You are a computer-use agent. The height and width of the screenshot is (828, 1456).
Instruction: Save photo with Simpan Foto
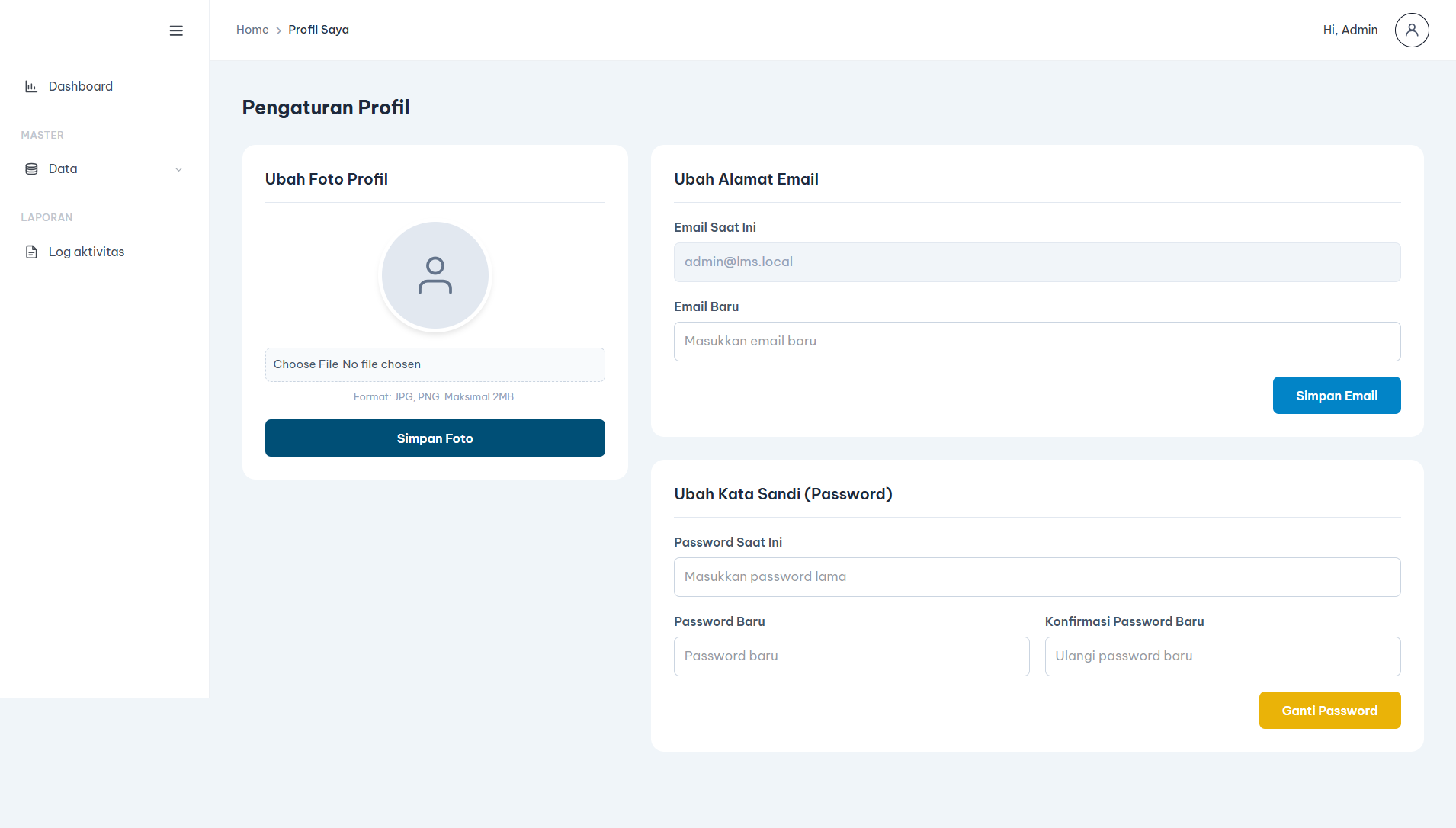click(x=435, y=438)
